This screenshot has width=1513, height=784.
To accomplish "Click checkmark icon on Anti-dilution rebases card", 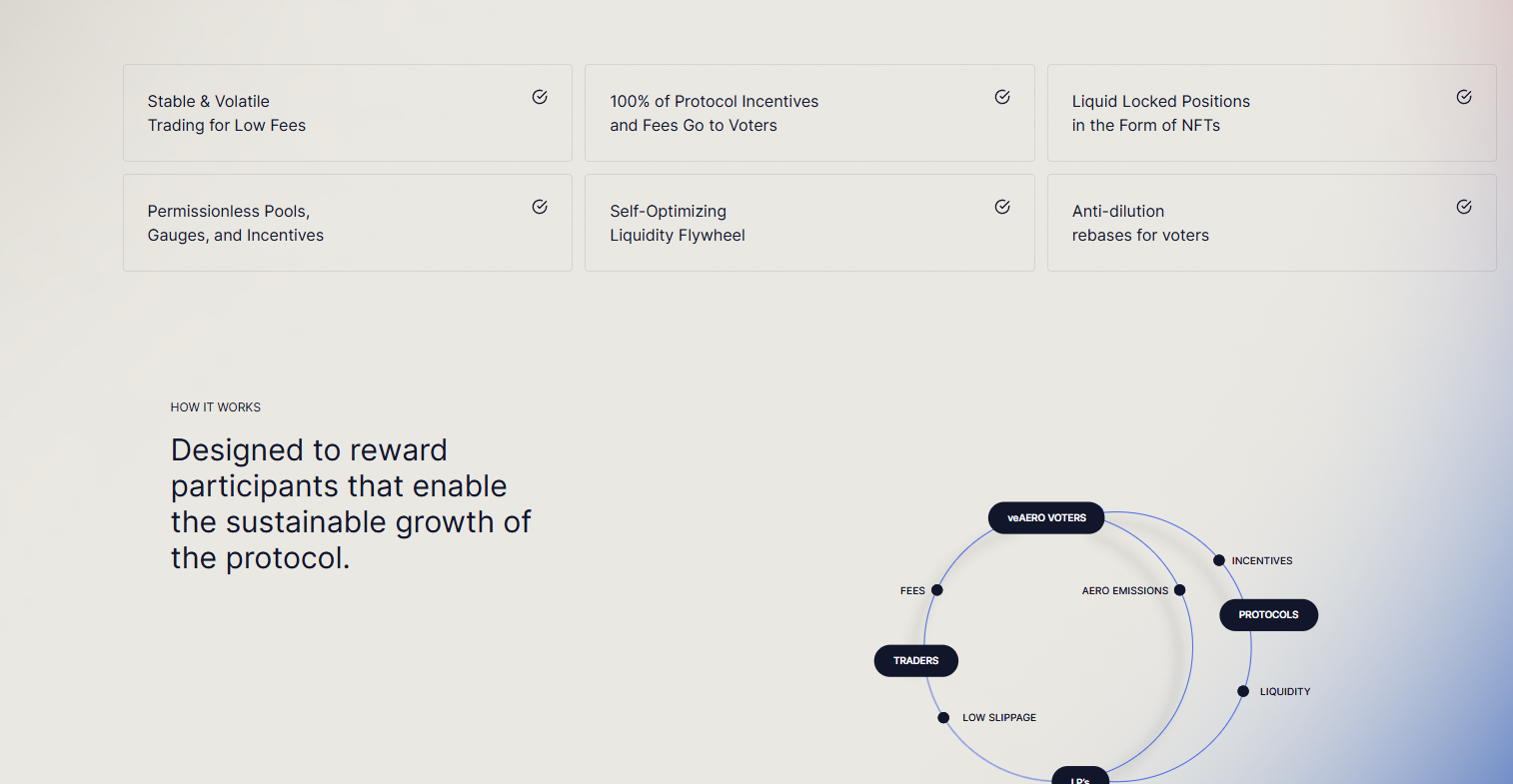I will coord(1464,207).
